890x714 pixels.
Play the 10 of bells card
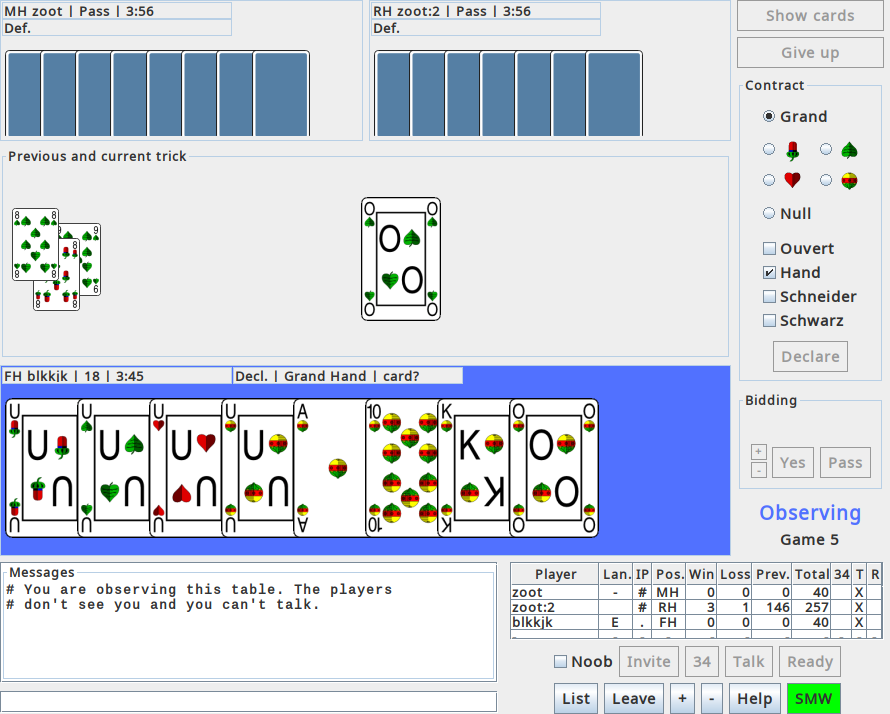402,468
